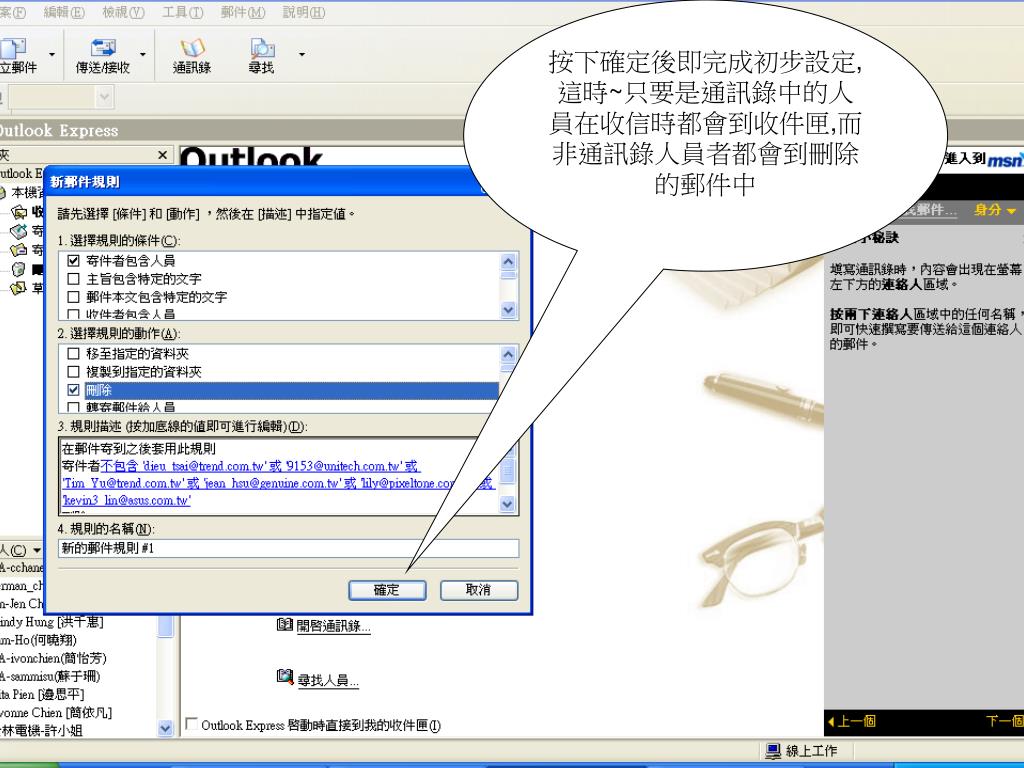Click the find people icon beside 尋找人員
Screen dimensions: 1024x768
pyautogui.click(x=285, y=677)
